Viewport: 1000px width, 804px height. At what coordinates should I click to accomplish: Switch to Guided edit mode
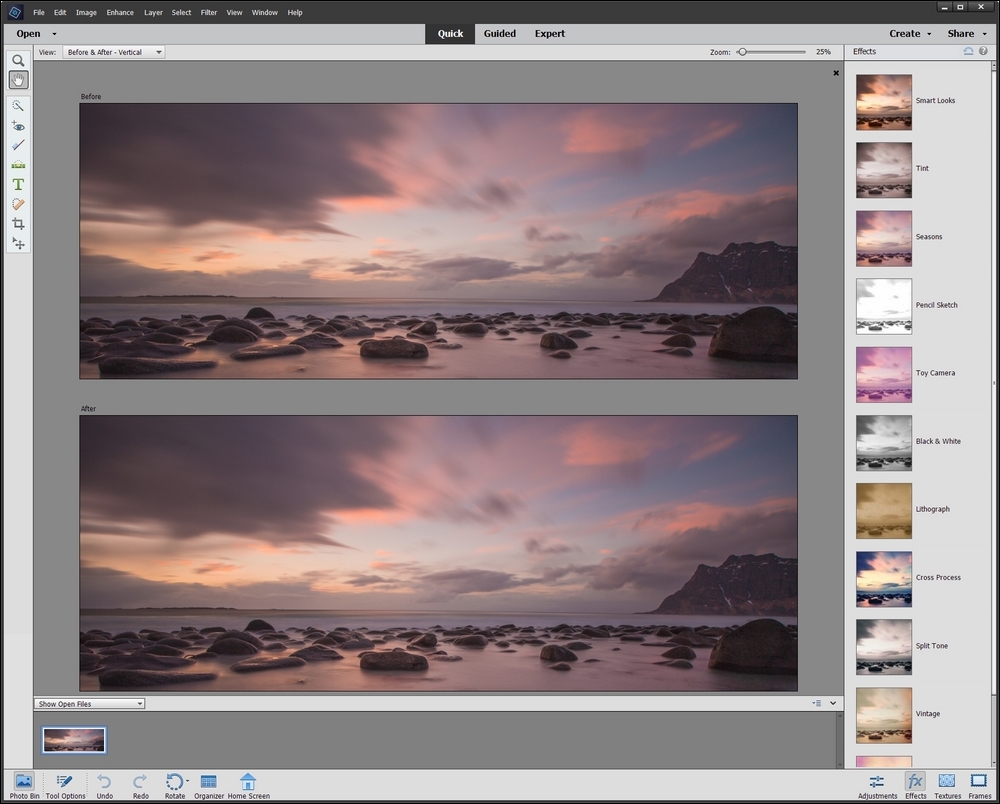(499, 34)
